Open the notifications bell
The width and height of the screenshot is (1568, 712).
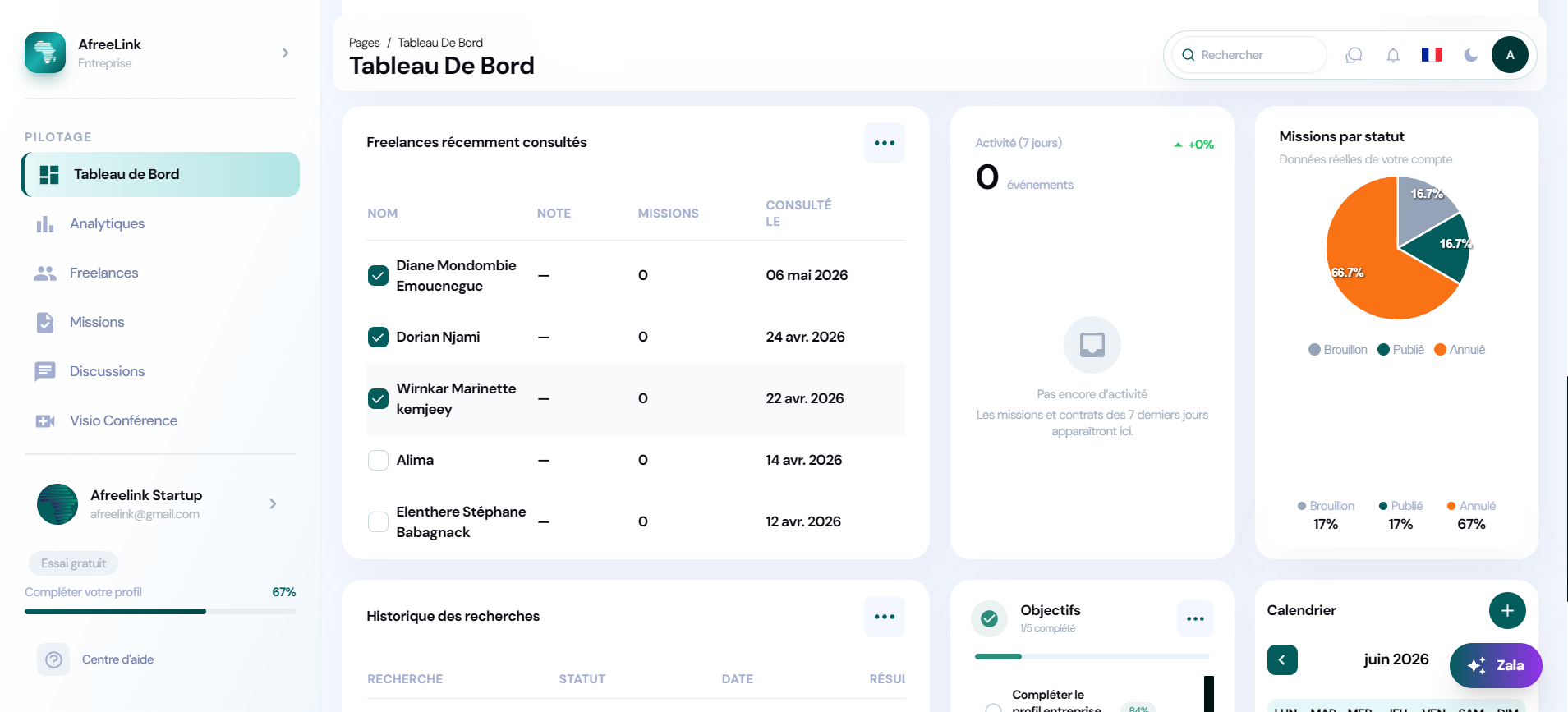click(x=1393, y=55)
